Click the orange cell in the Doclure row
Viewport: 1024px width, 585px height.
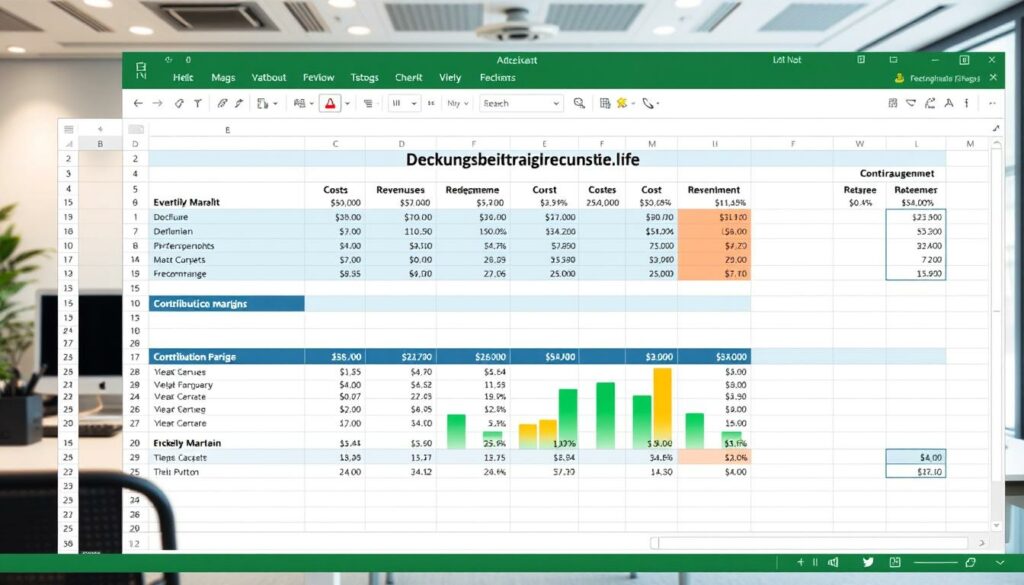coord(714,217)
